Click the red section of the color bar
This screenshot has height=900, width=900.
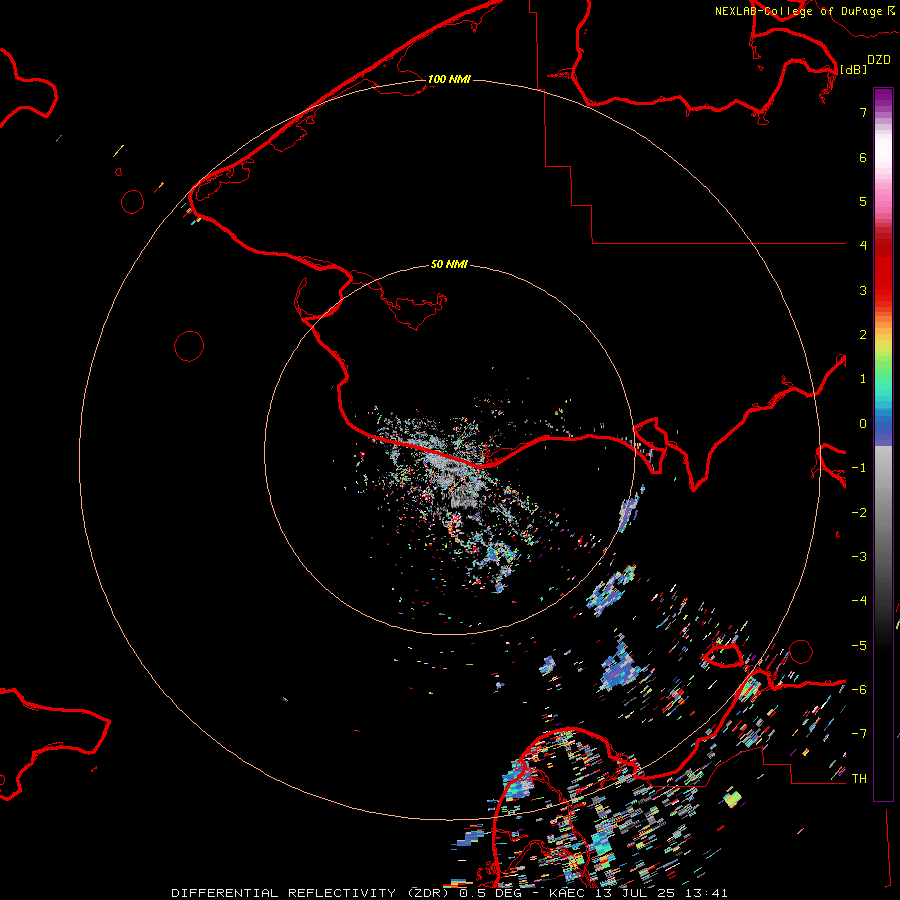click(883, 270)
